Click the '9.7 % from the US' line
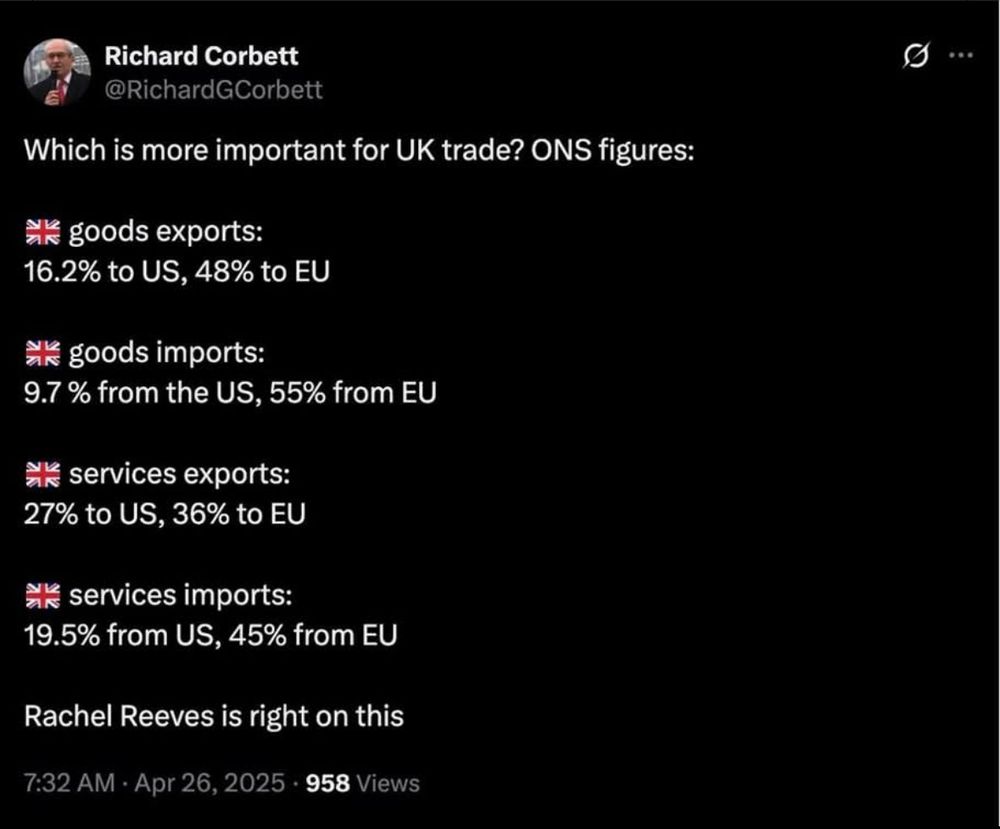Viewport: 1000px width, 829px height. [x=230, y=393]
